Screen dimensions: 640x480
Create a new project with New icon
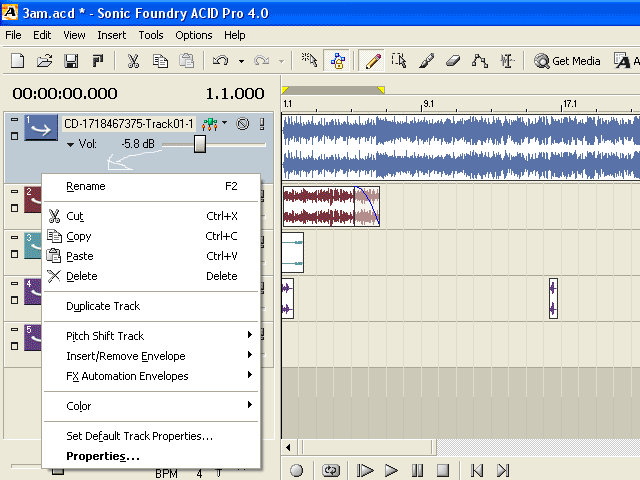point(18,61)
